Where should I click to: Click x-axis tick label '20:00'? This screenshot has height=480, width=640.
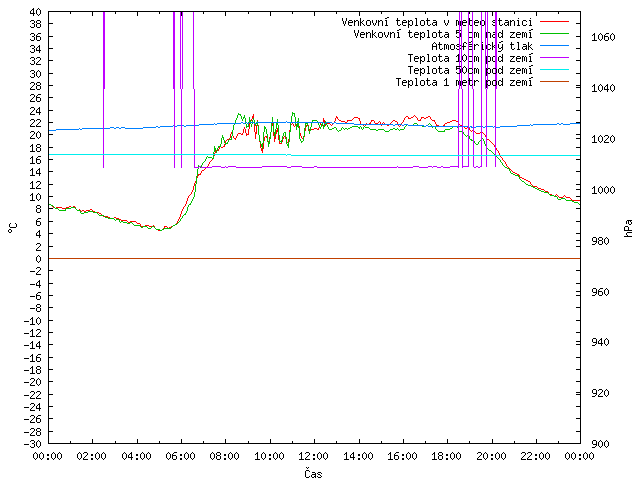[x=491, y=456]
